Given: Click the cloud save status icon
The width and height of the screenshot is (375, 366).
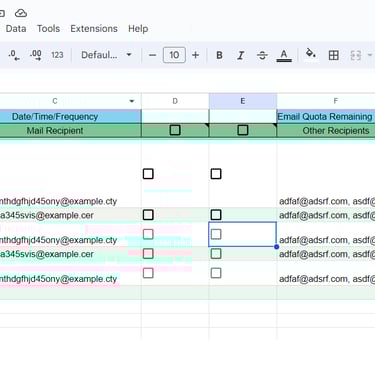Looking at the screenshot, I should click(x=21, y=13).
